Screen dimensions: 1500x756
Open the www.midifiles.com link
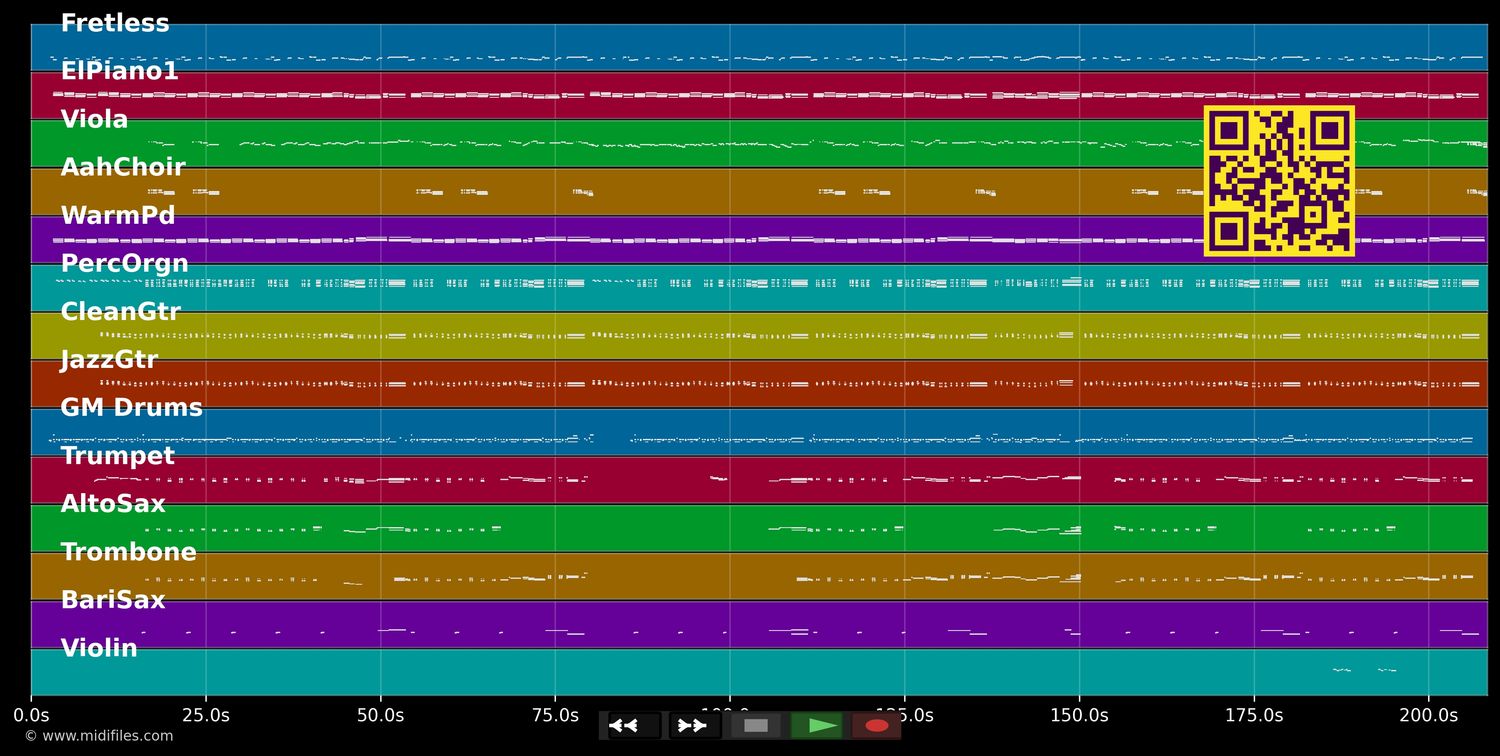click(x=98, y=736)
